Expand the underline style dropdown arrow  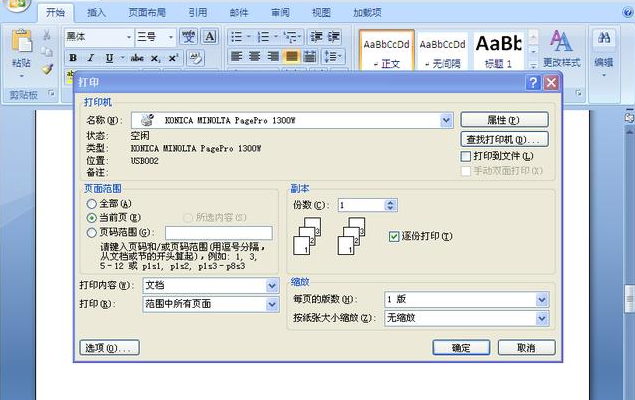pos(122,58)
